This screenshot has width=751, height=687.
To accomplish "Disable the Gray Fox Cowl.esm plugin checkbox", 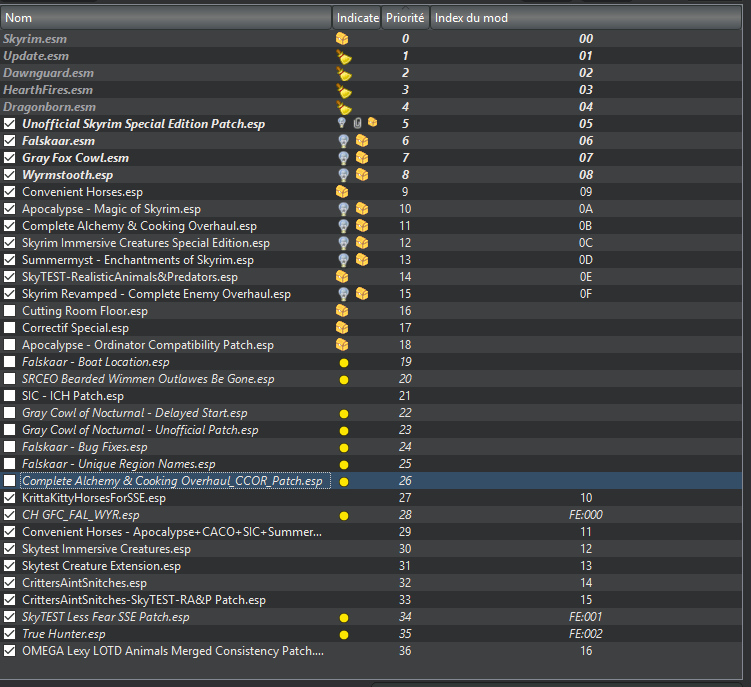I will (10, 158).
